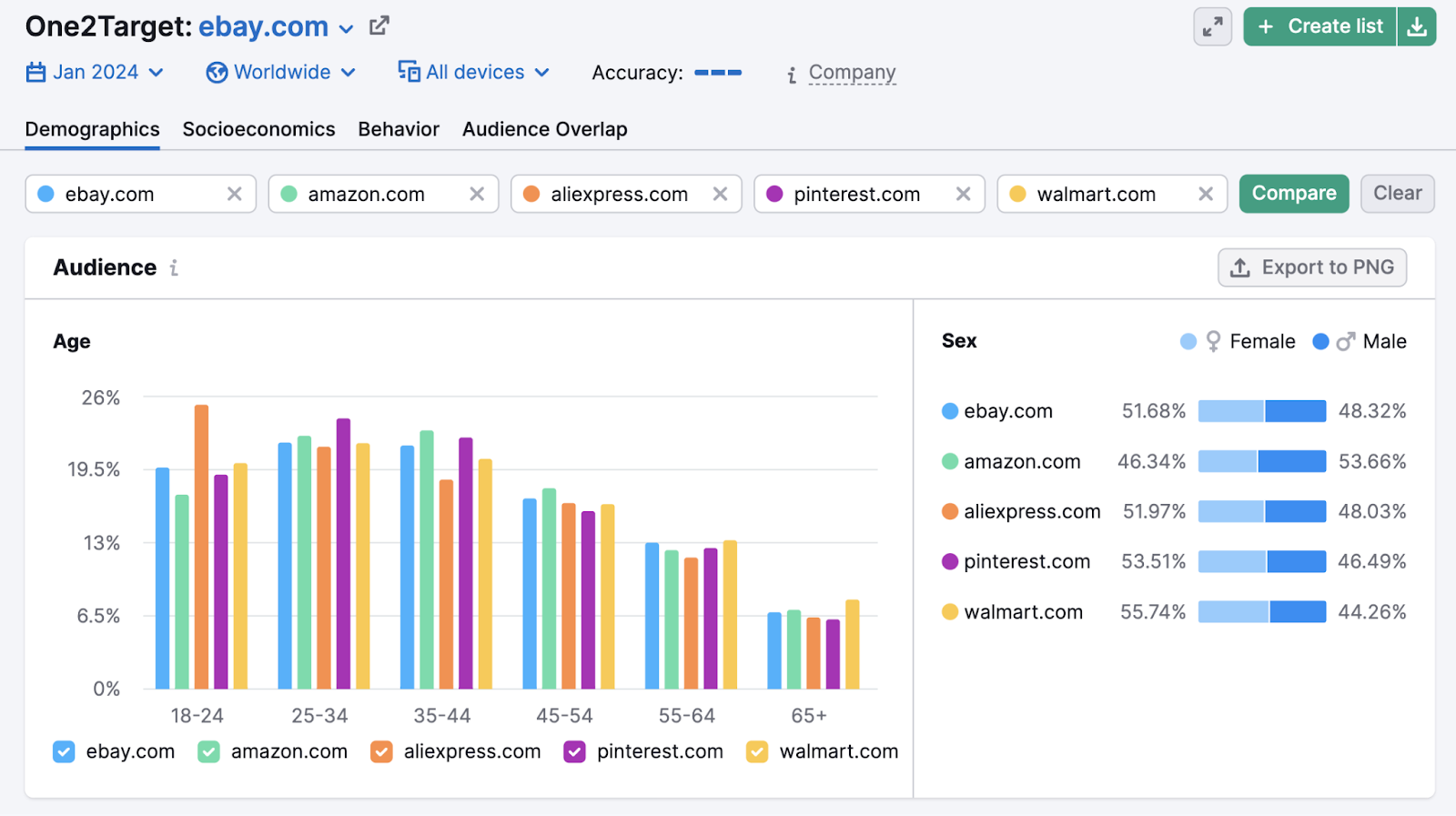Image resolution: width=1456 pixels, height=816 pixels.
Task: Click the aliexpress.com domain input field
Action: (x=619, y=195)
